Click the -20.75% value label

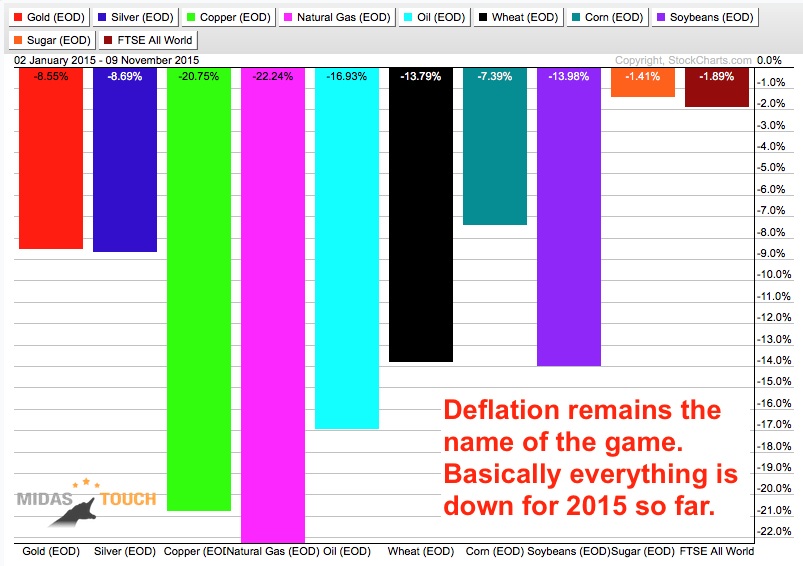199,76
